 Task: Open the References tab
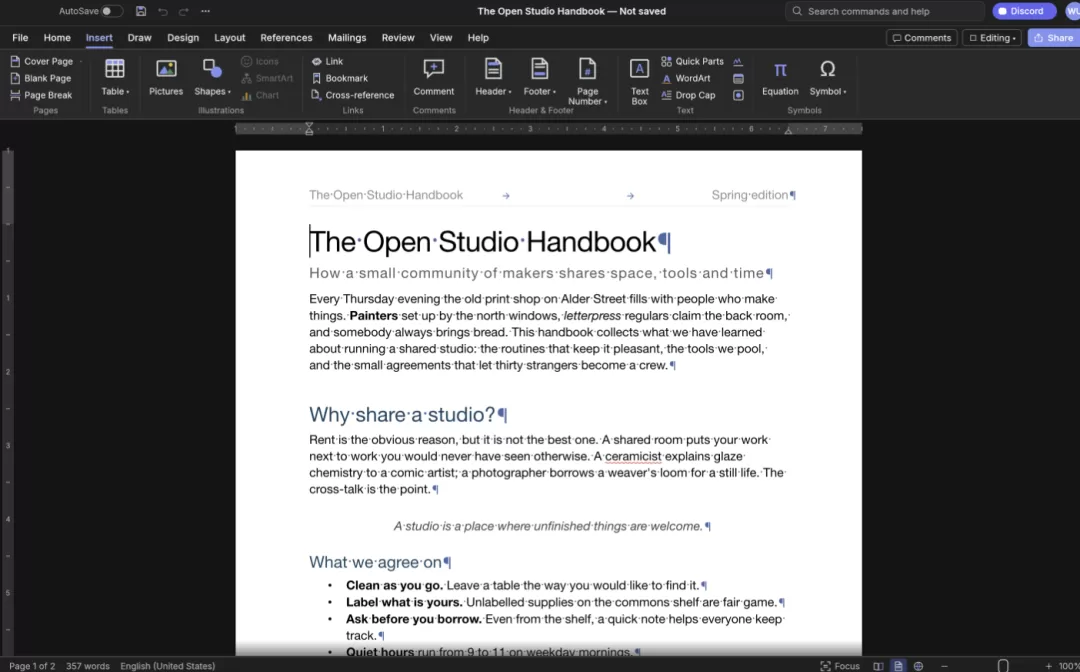[x=286, y=38]
